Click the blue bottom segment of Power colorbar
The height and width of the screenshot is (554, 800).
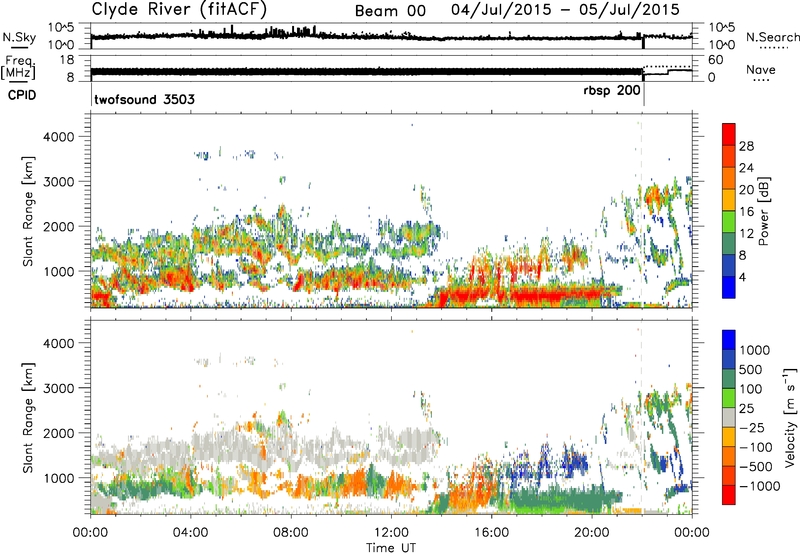(729, 287)
